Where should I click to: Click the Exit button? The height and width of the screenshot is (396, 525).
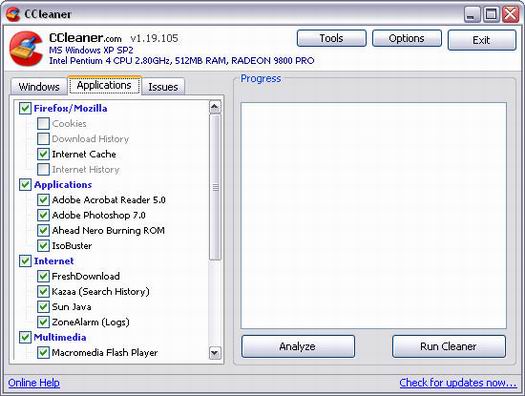point(482,40)
